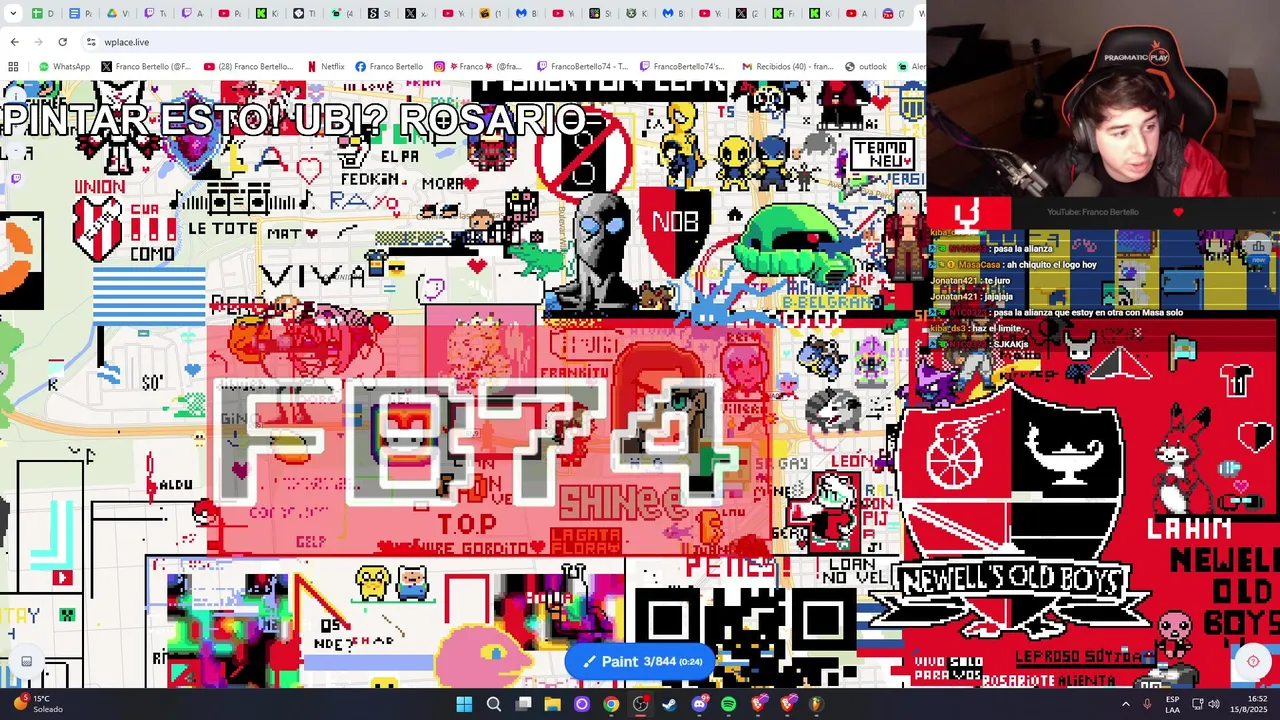Open the FrancoBertello74's... Twitch bookmark
Viewport: 1280px width, 720px height.
(x=686, y=67)
